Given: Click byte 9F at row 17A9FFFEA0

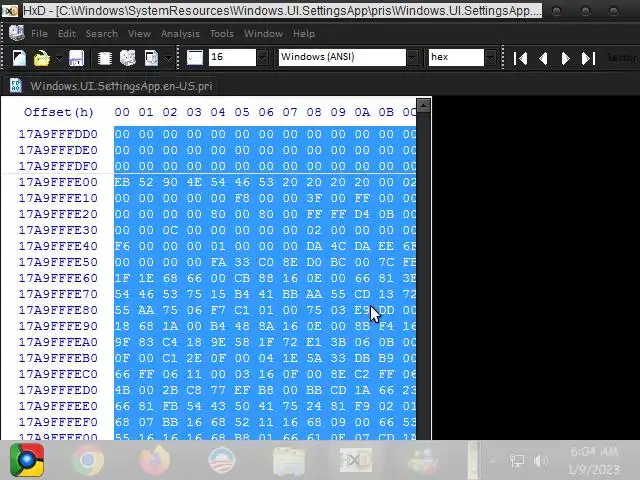Looking at the screenshot, I should [122, 342].
